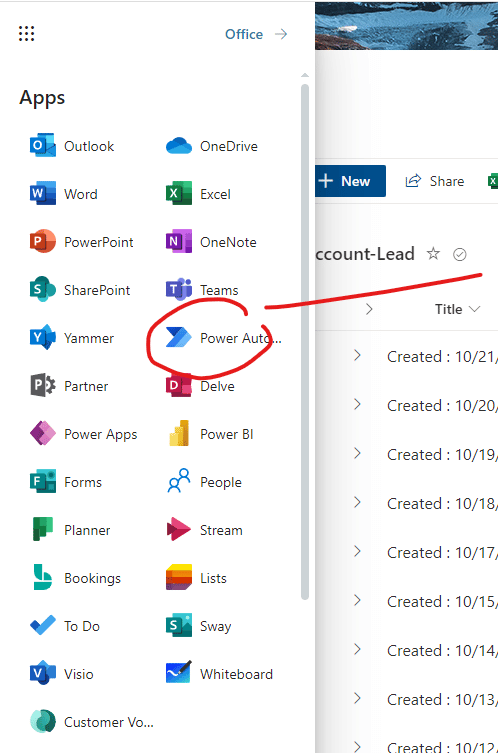Open Bookings app

click(x=75, y=578)
